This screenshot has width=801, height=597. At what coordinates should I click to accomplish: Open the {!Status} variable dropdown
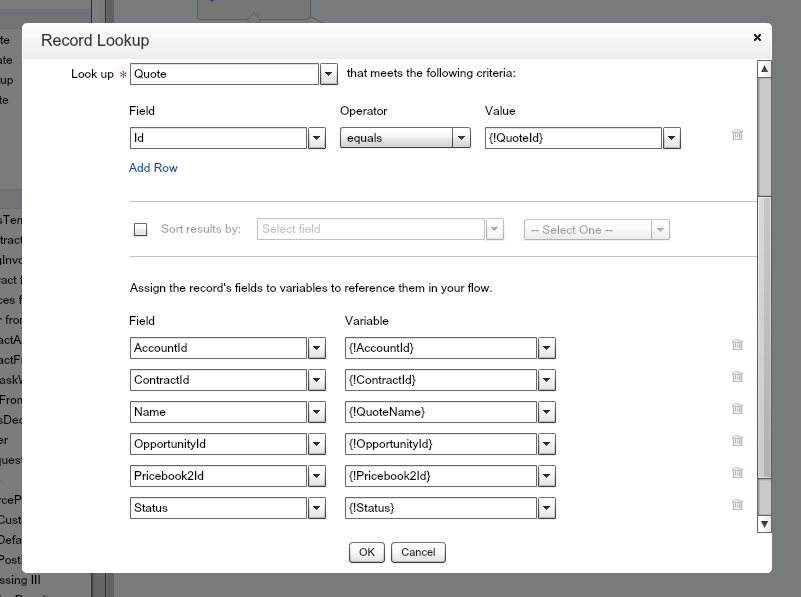point(547,508)
